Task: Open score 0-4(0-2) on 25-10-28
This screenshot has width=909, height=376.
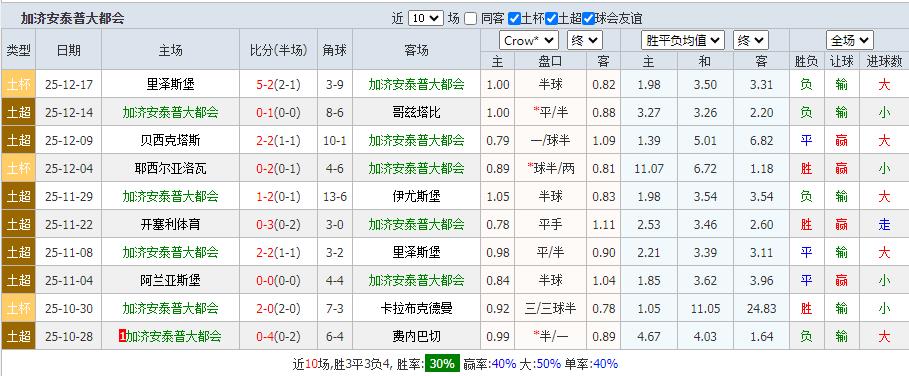Action: 278,336
